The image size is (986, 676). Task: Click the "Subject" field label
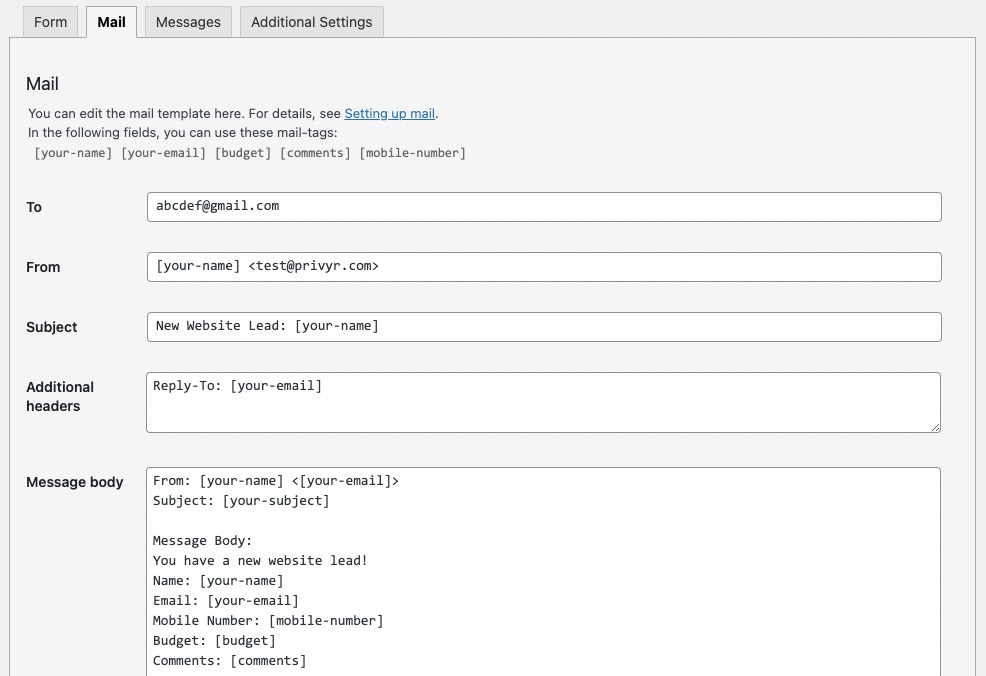pyautogui.click(x=52, y=327)
